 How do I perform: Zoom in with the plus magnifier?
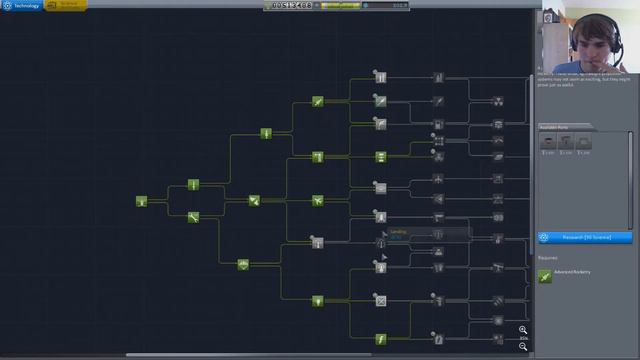pos(523,329)
